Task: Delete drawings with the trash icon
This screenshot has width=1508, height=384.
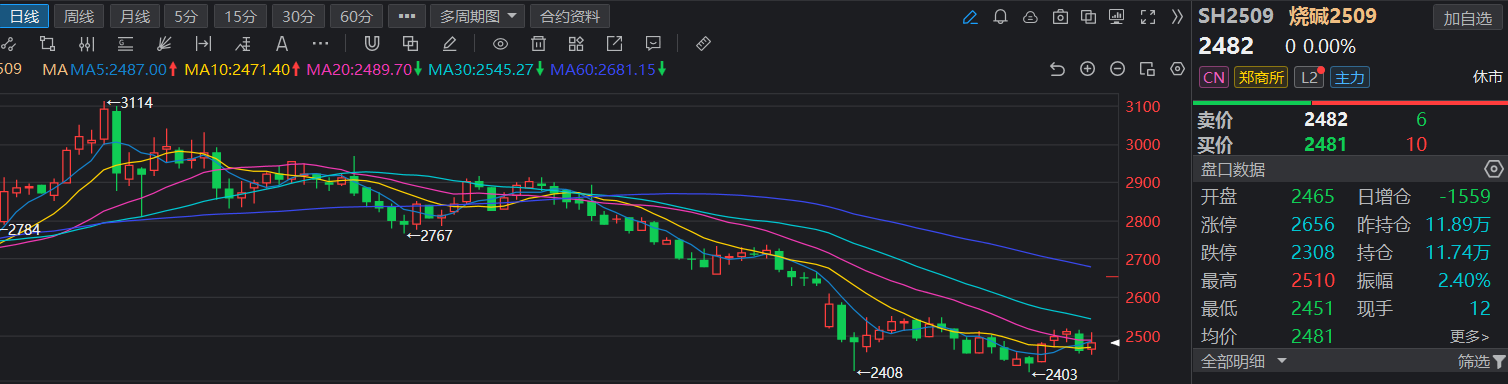Action: tap(538, 43)
